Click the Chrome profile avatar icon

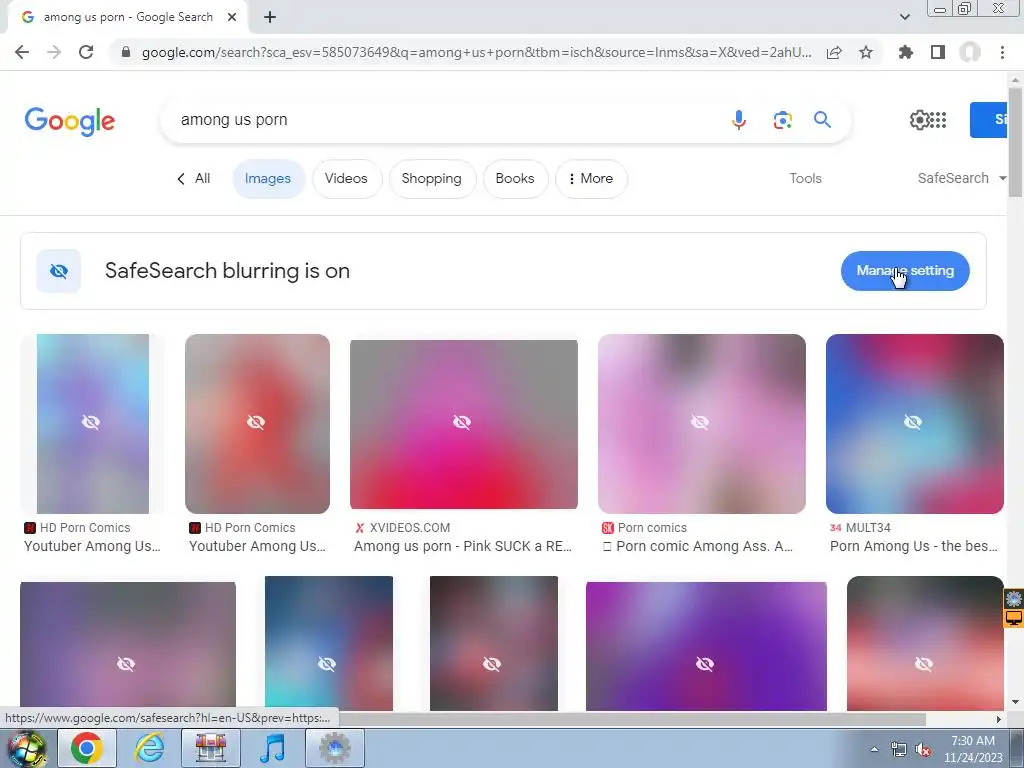970,52
